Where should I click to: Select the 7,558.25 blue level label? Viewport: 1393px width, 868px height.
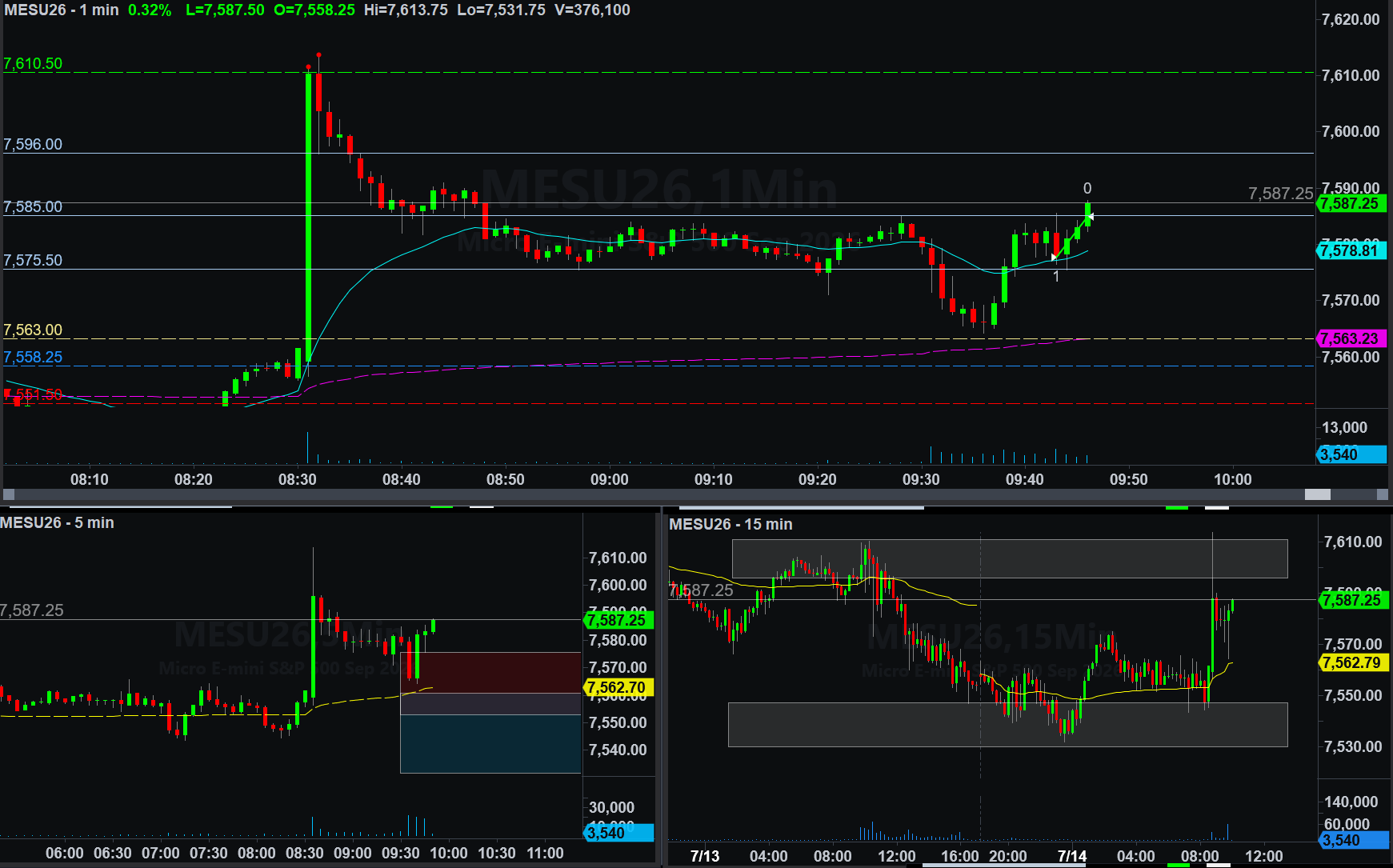[33, 358]
